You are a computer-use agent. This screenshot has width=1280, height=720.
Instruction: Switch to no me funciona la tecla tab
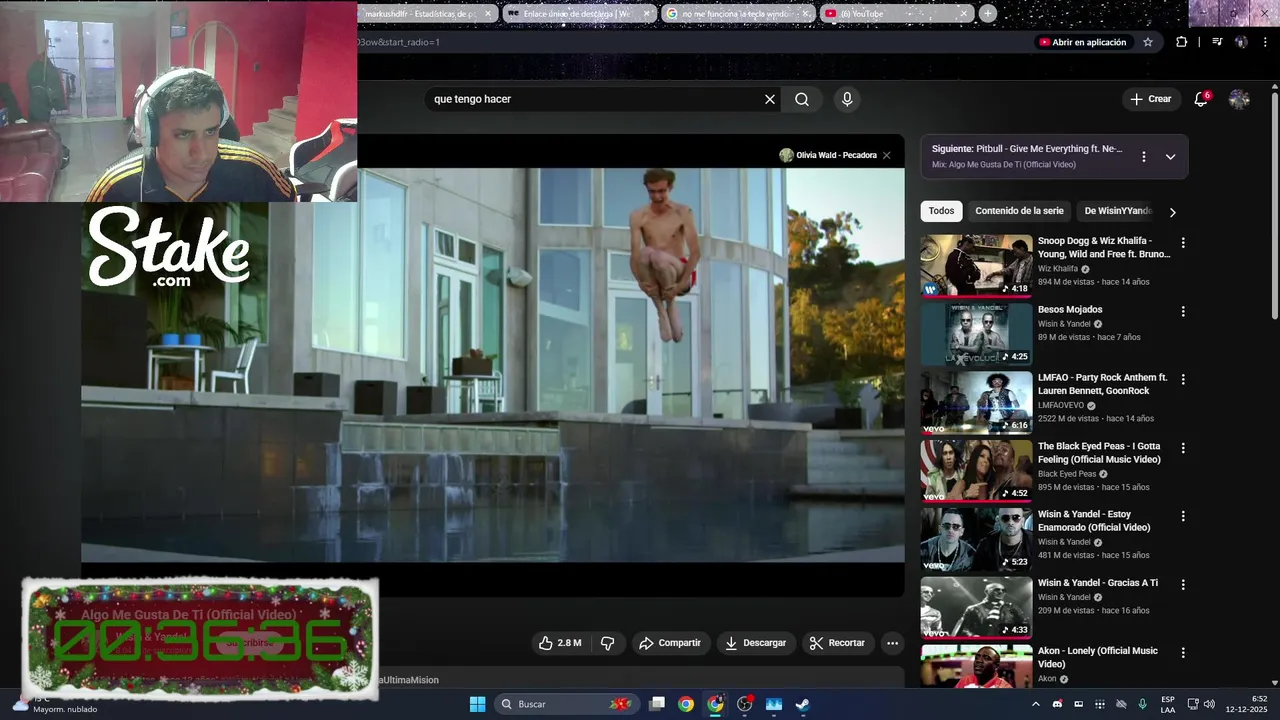737,14
